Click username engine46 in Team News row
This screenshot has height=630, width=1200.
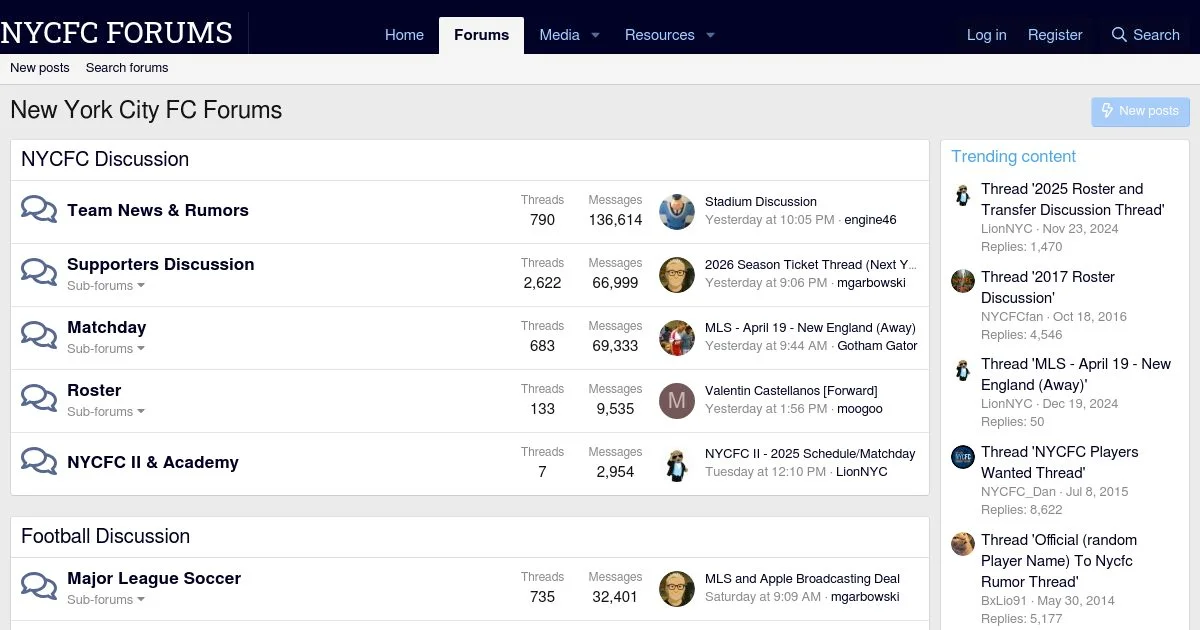coord(870,220)
